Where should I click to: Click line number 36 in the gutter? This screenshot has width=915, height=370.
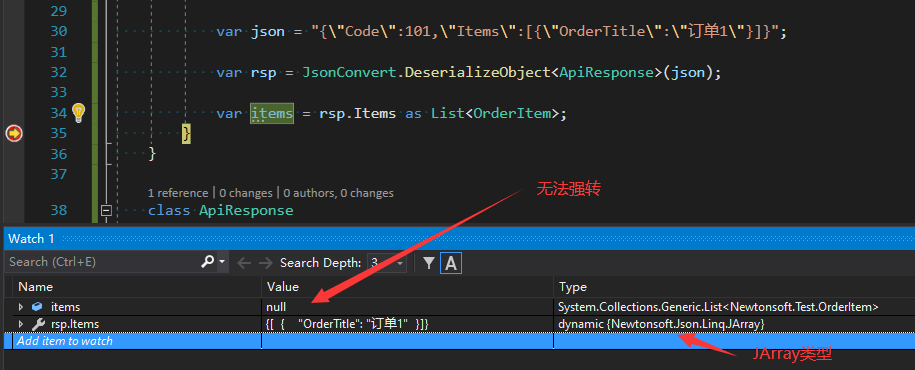(x=58, y=154)
